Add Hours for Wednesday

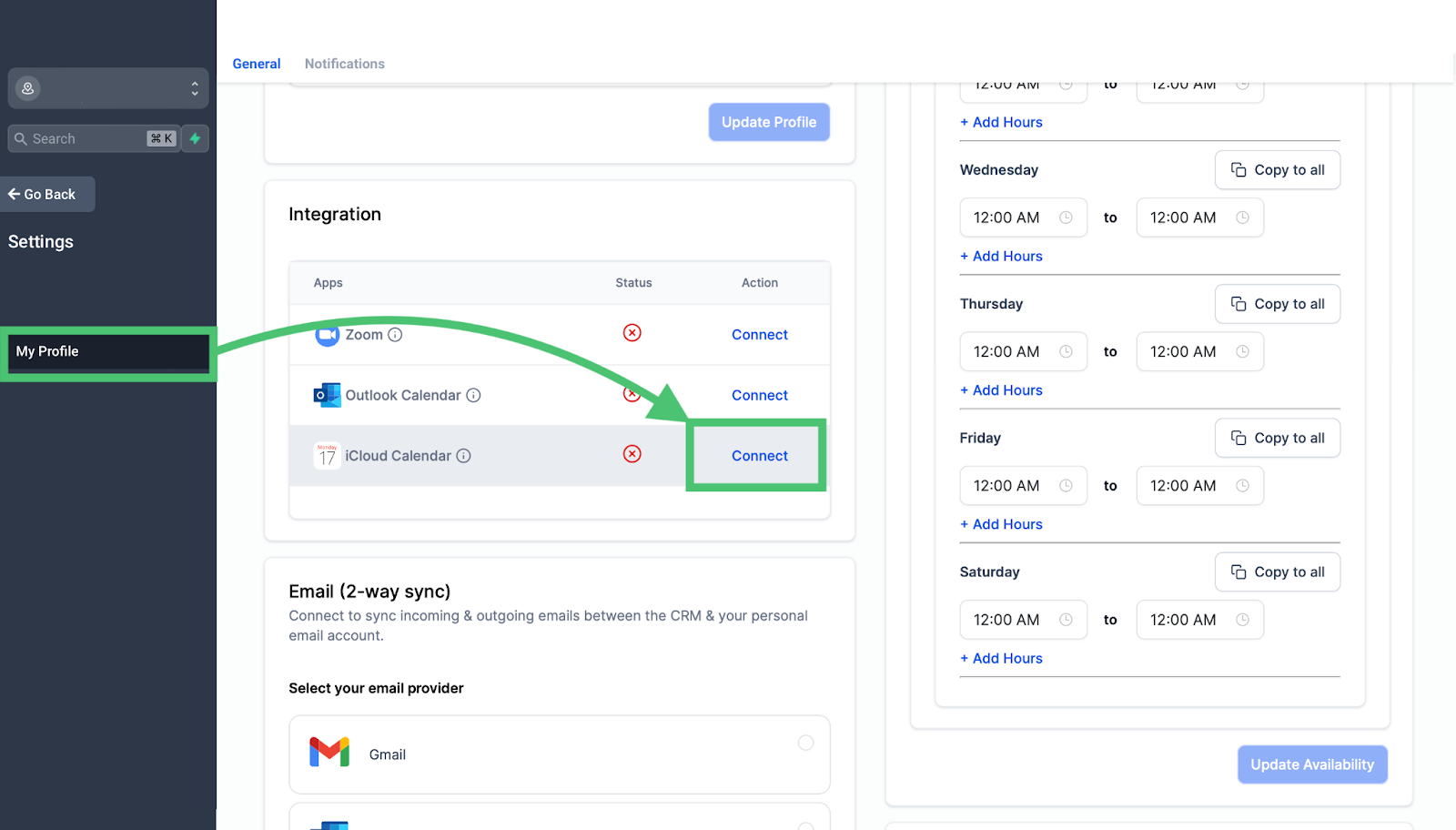[x=1001, y=256]
